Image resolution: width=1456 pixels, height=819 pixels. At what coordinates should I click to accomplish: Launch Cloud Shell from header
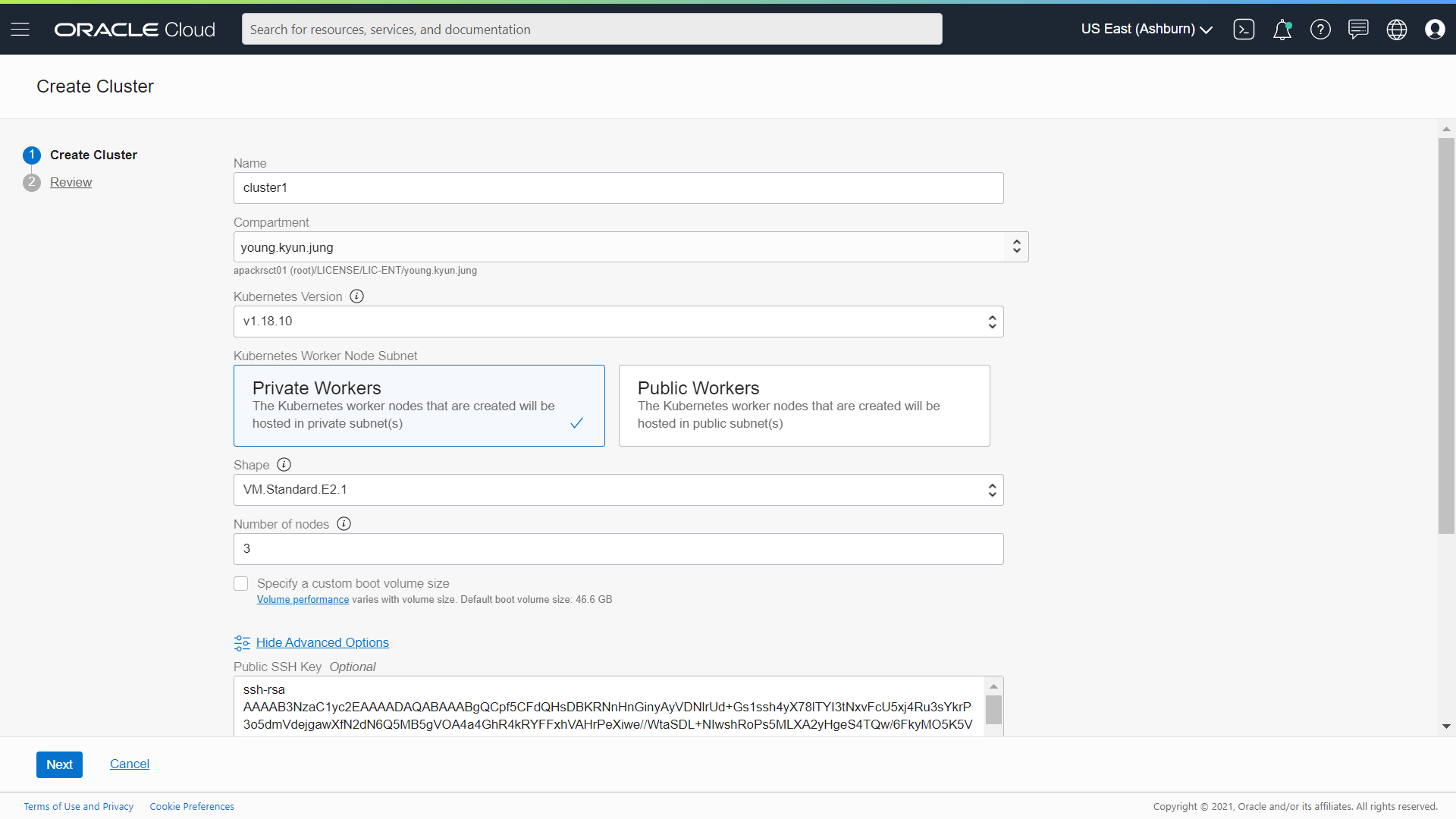point(1244,29)
